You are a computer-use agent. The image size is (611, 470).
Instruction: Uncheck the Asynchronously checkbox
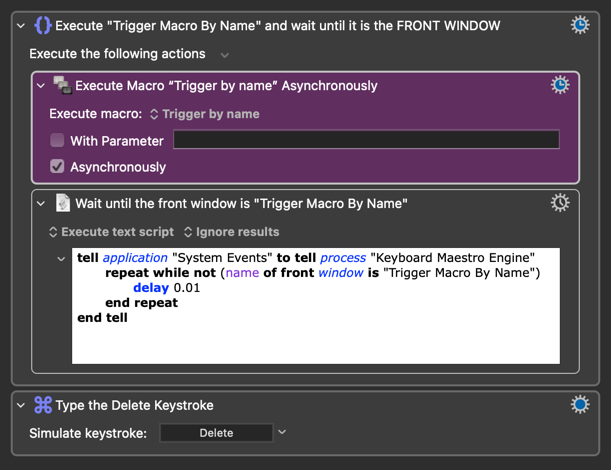[x=57, y=167]
